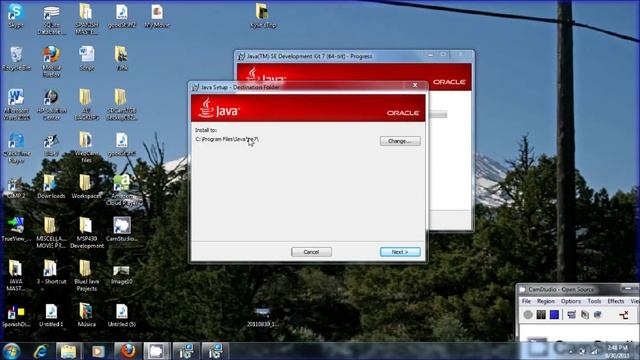Open TrueView desktop shortcut
This screenshot has height=360, width=640.
tap(16, 229)
